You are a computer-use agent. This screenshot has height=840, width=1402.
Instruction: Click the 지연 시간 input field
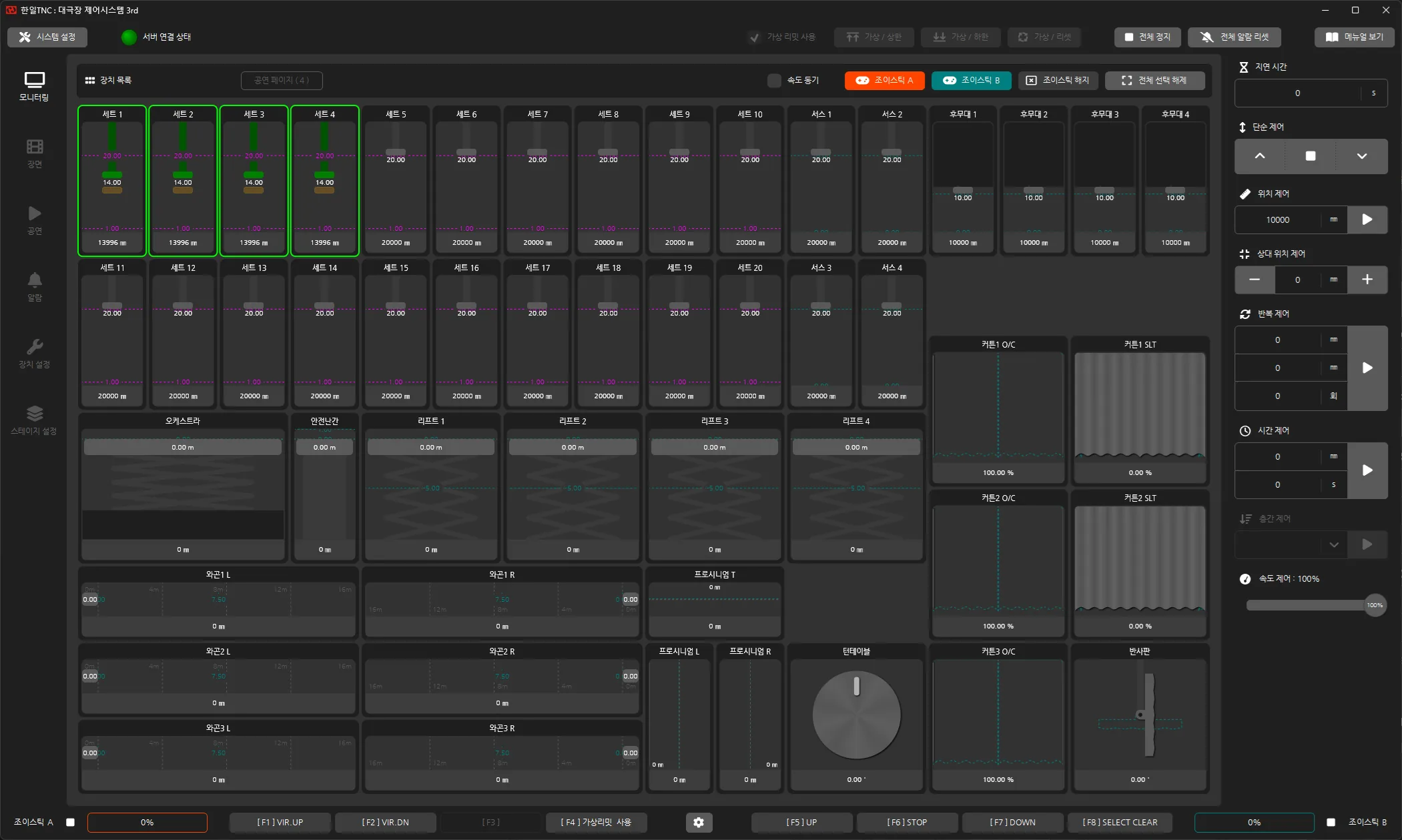pyautogui.click(x=1297, y=93)
